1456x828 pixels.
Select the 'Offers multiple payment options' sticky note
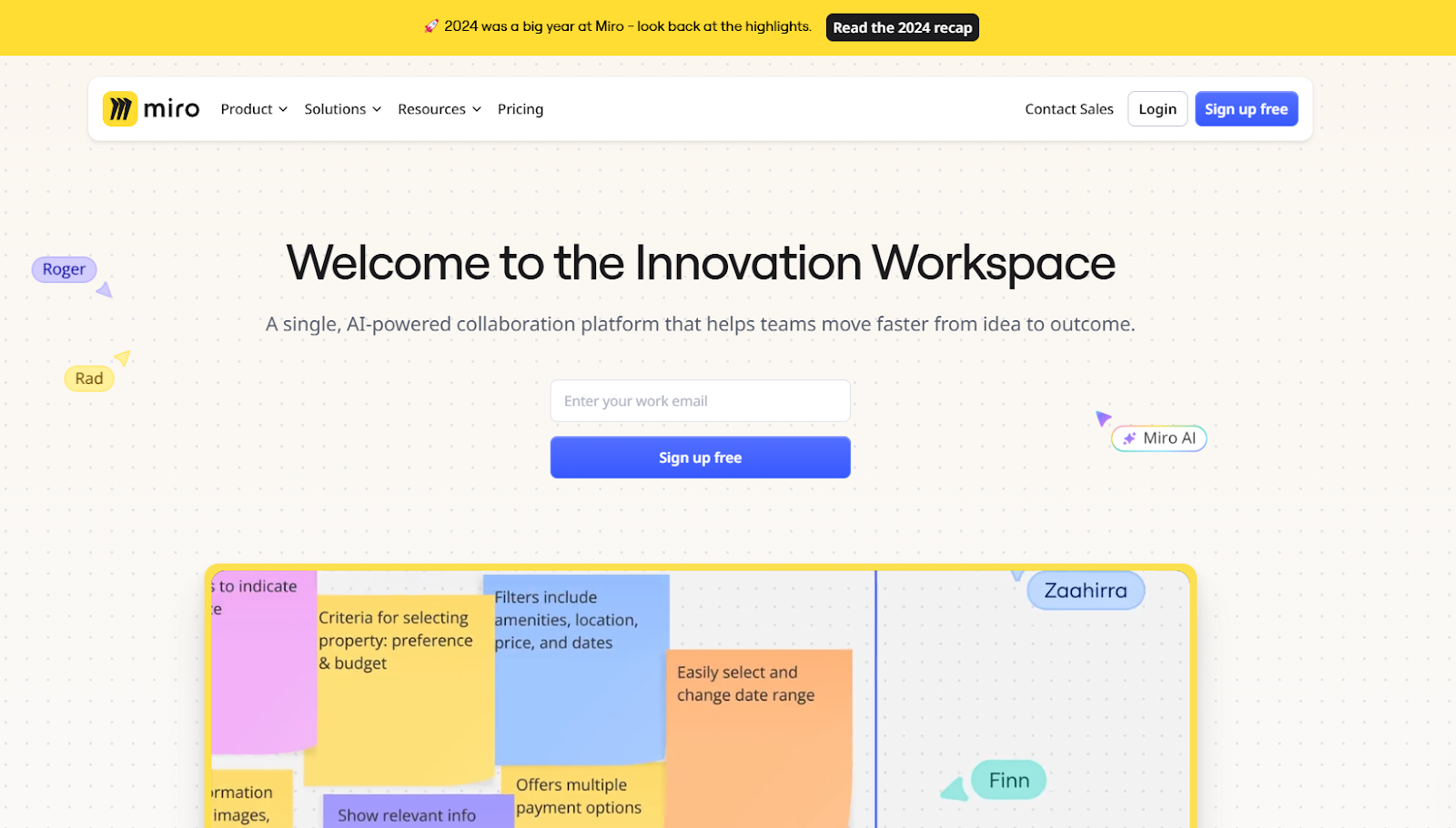pyautogui.click(x=583, y=796)
